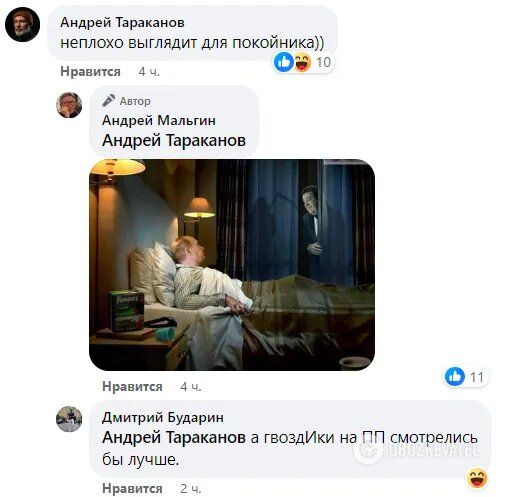
Task: Open Андрей Тараканов's profile avatar
Action: pyautogui.click(x=22, y=24)
